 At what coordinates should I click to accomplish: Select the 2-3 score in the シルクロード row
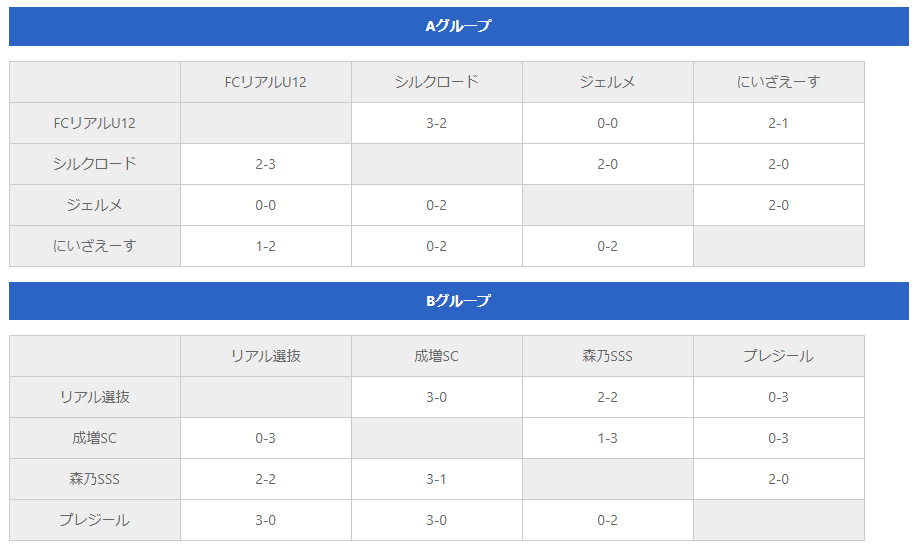pos(266,164)
